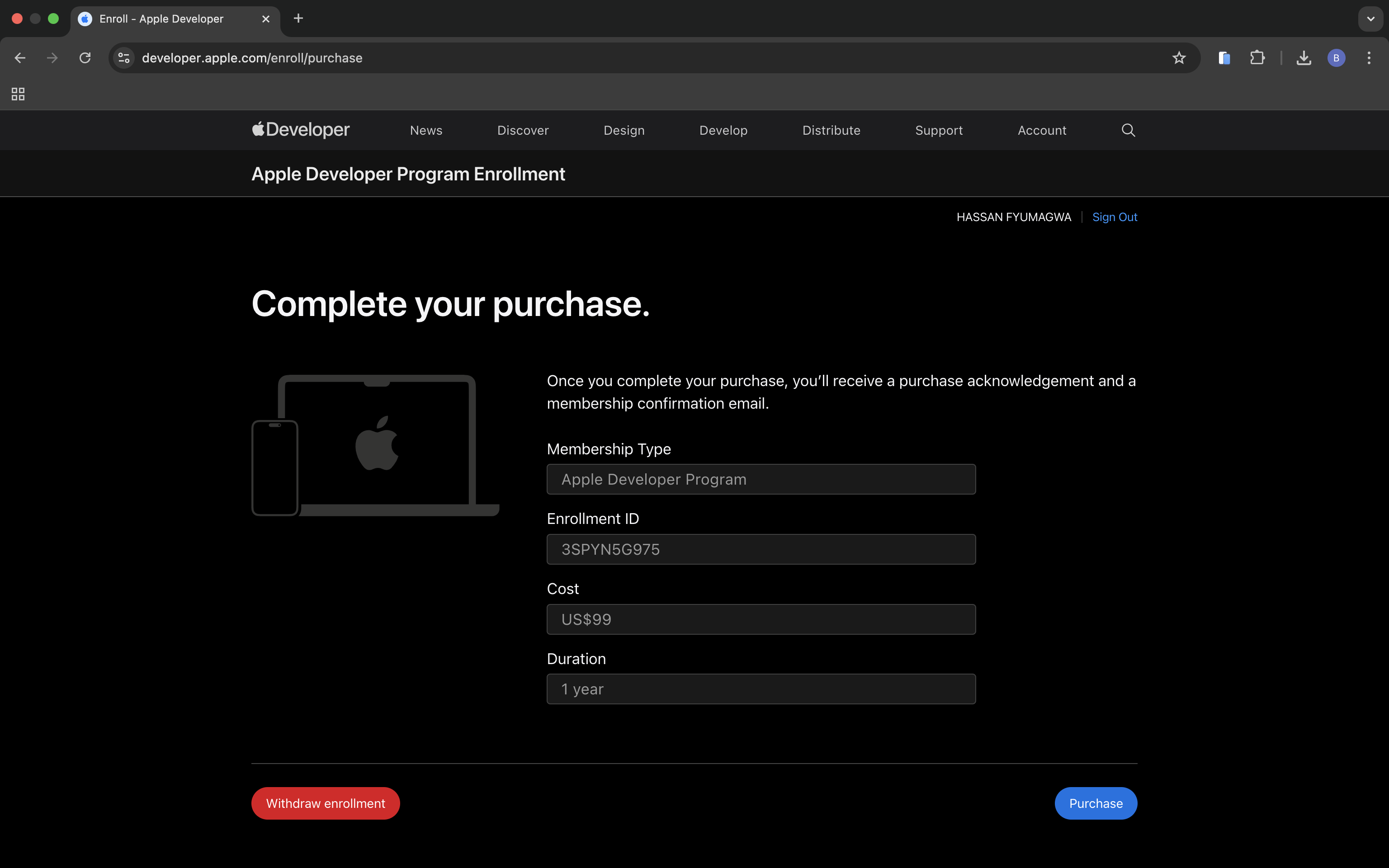Viewport: 1389px width, 868px height.
Task: Click the red Withdraw enrollment button
Action: 326,803
